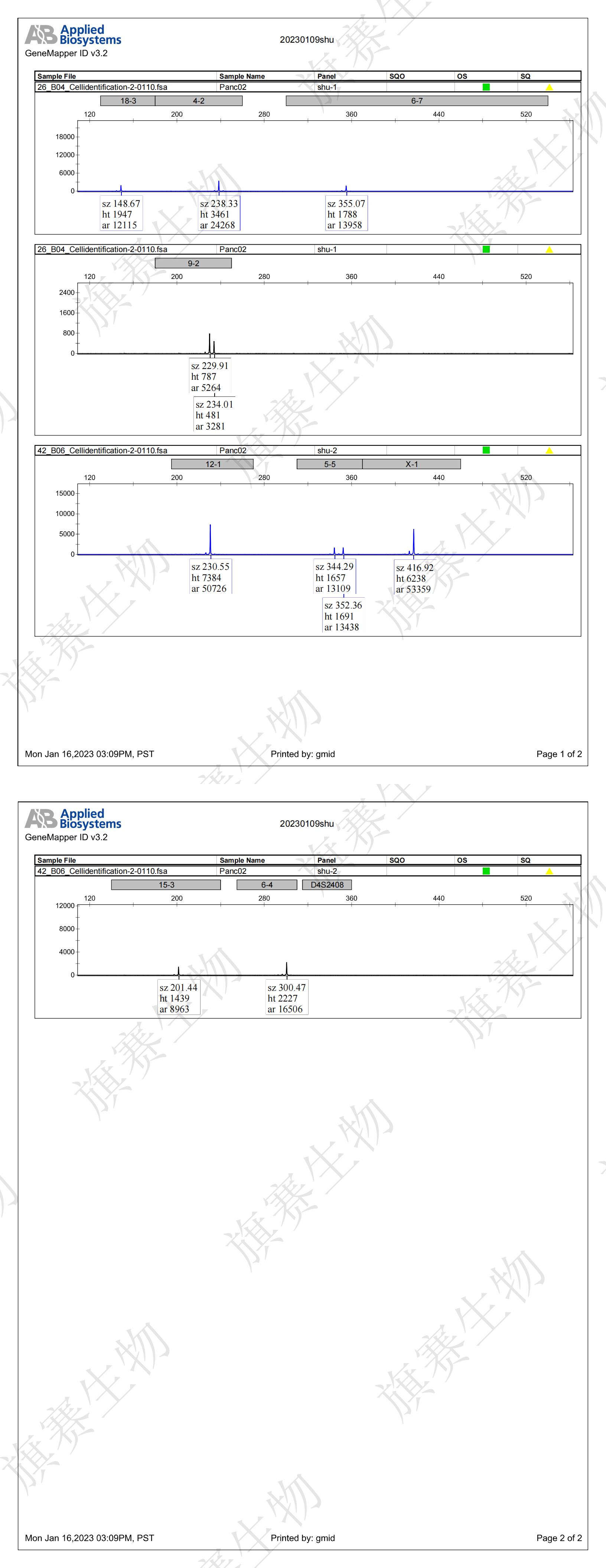Select the 6-4 marker bar
606x1568 pixels.
point(267,885)
